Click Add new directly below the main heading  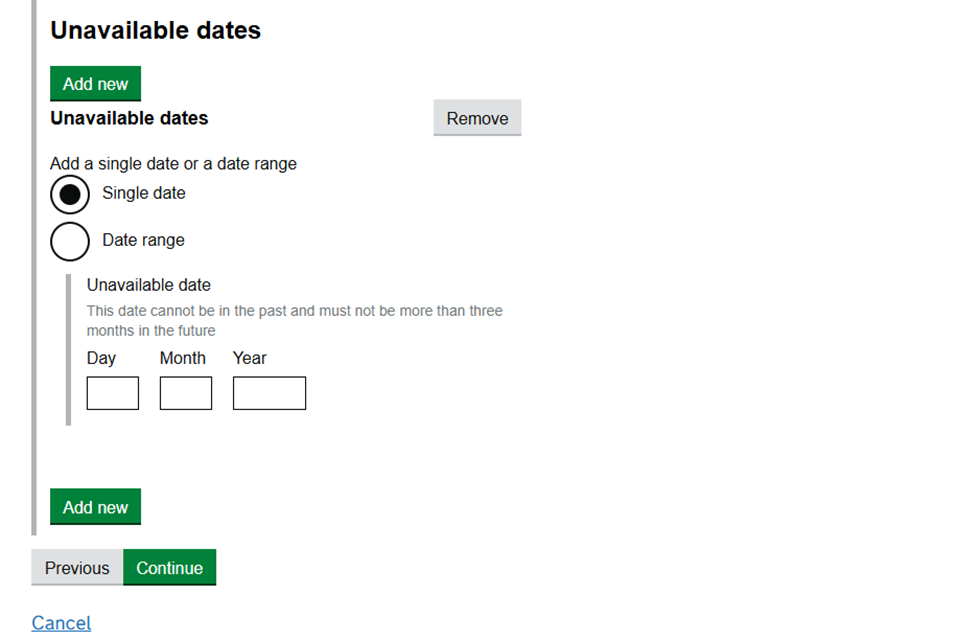point(95,84)
